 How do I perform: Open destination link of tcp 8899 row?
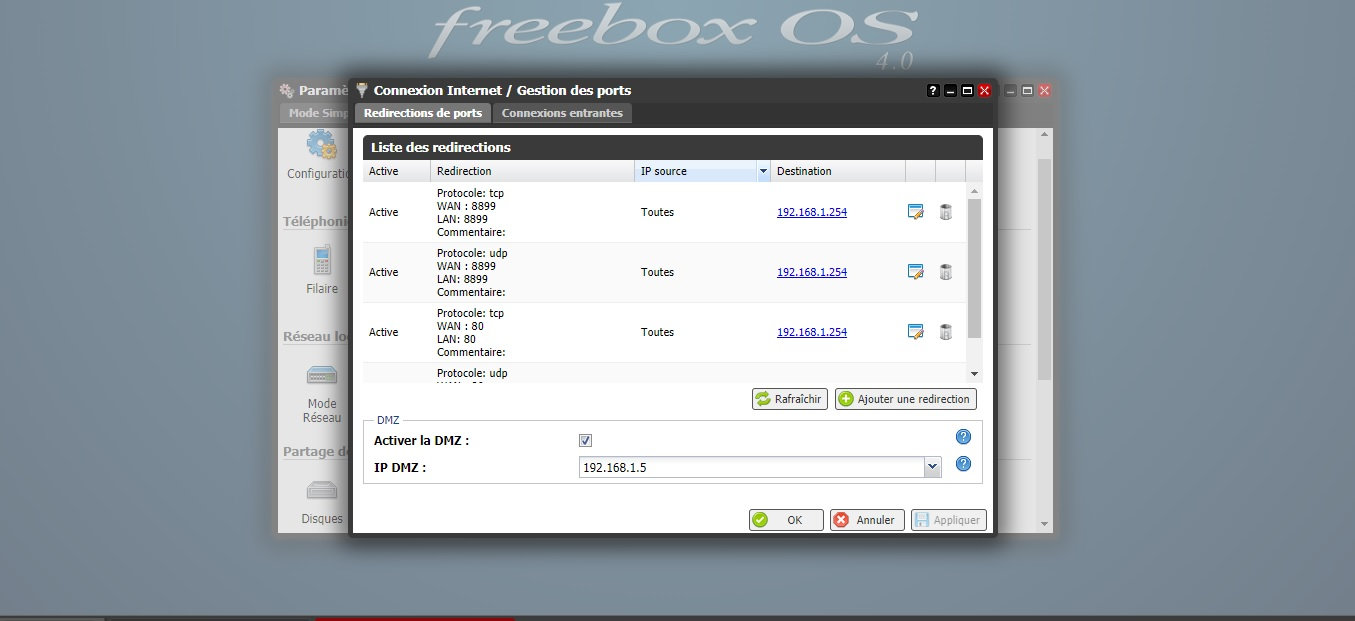812,212
